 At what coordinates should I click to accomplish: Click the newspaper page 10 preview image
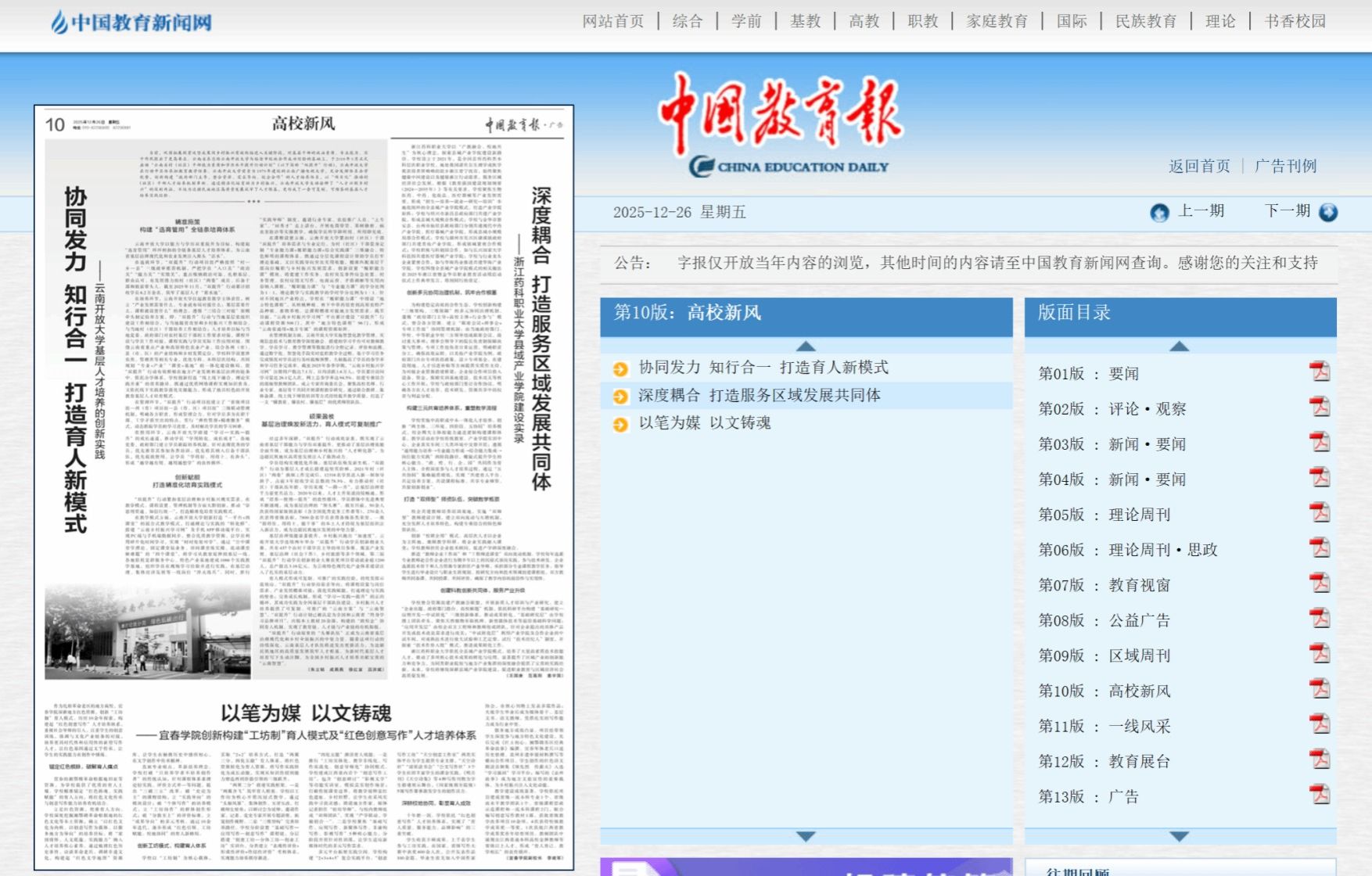[x=303, y=486]
